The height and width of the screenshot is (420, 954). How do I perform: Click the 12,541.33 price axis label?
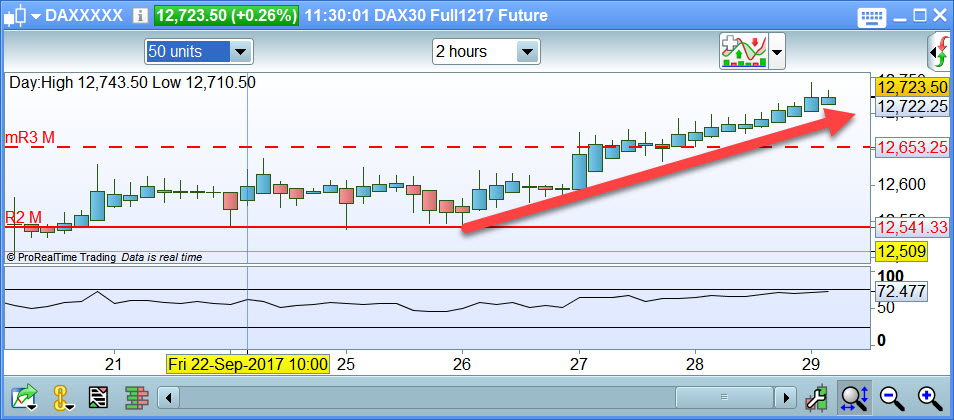(913, 228)
